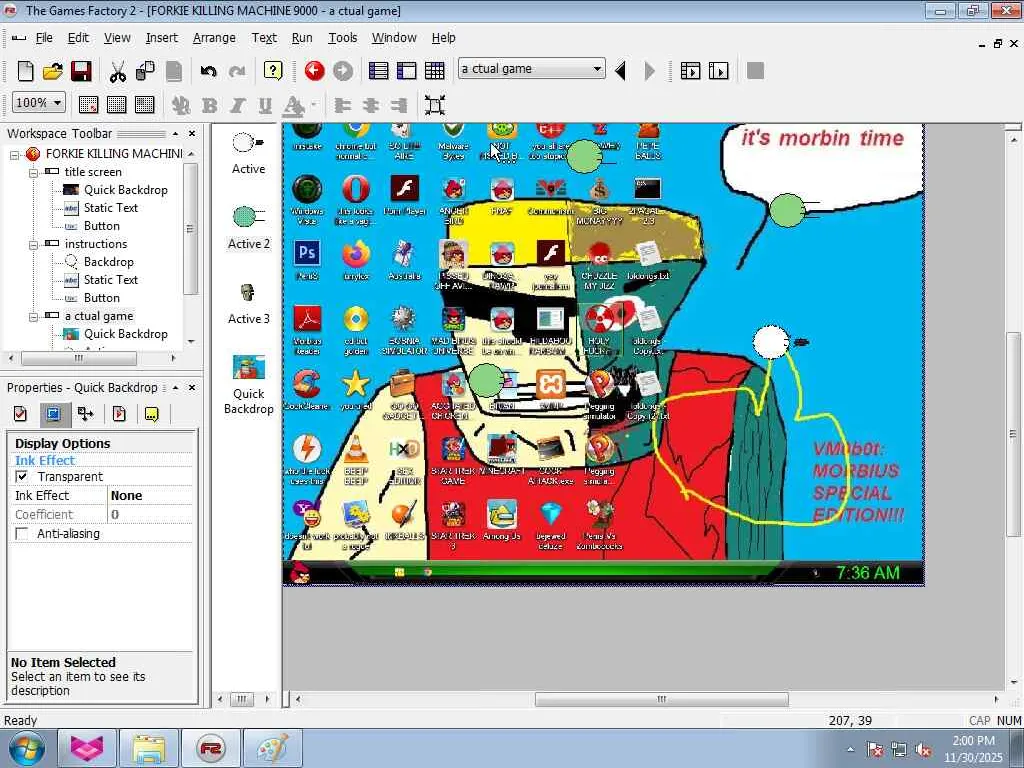Click the text color A icon
Image resolution: width=1024 pixels, height=768 pixels.
tap(293, 105)
